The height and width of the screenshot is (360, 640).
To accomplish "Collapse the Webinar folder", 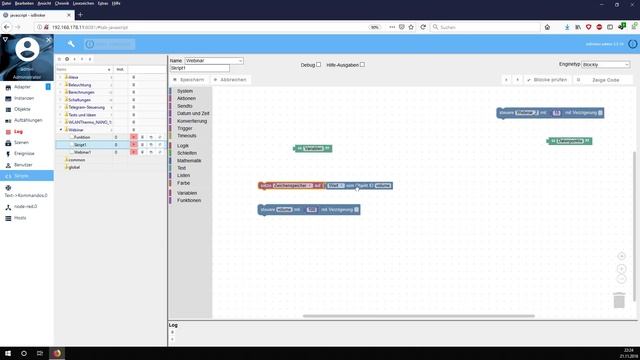I will [61, 130].
